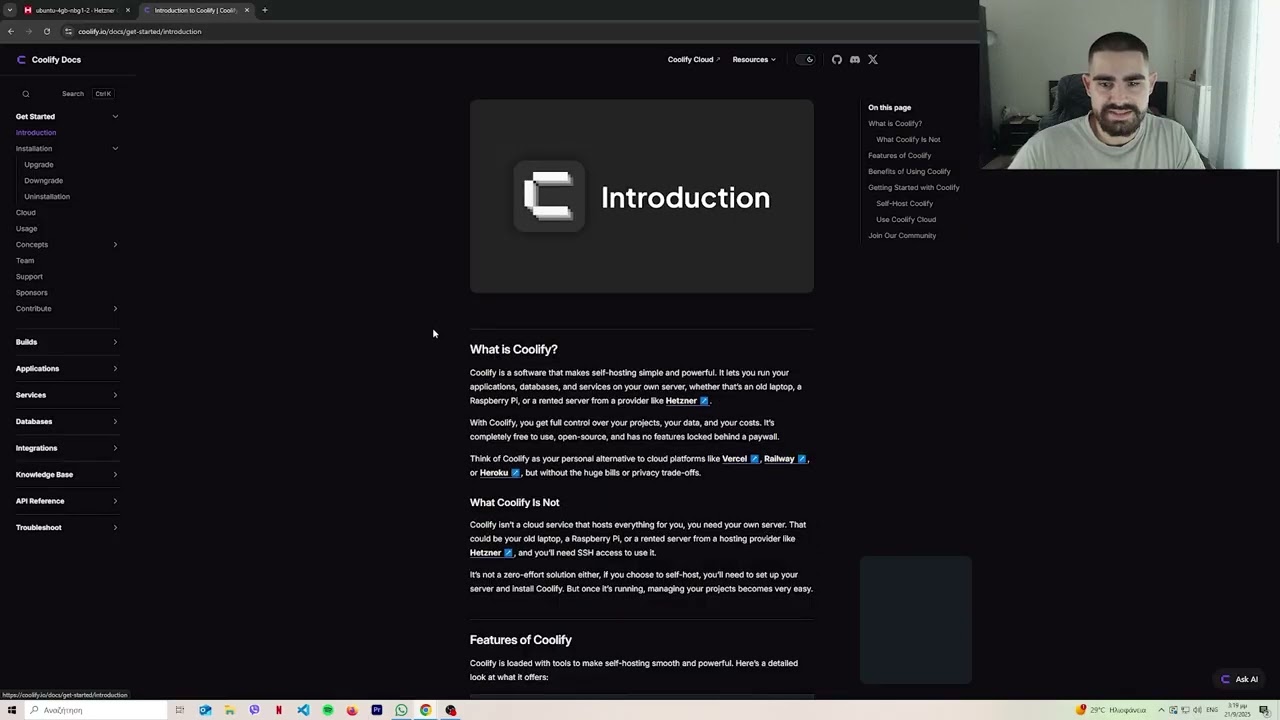Expand the Builds section
The height and width of the screenshot is (720, 1280).
(x=66, y=342)
